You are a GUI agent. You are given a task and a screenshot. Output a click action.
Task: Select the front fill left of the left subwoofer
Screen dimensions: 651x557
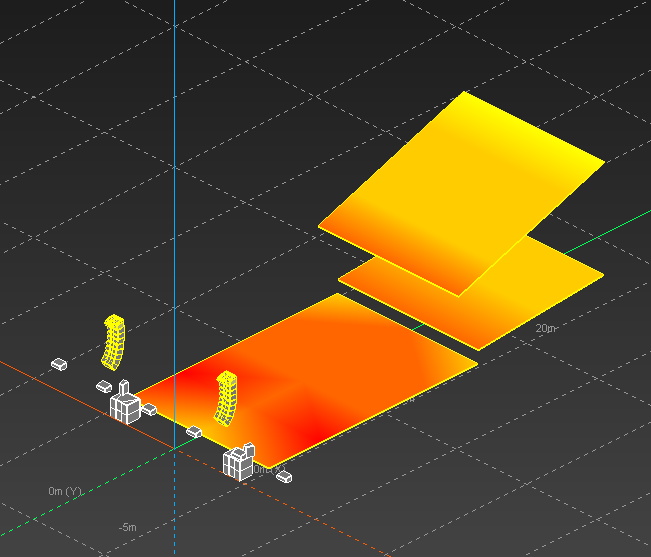pos(104,387)
